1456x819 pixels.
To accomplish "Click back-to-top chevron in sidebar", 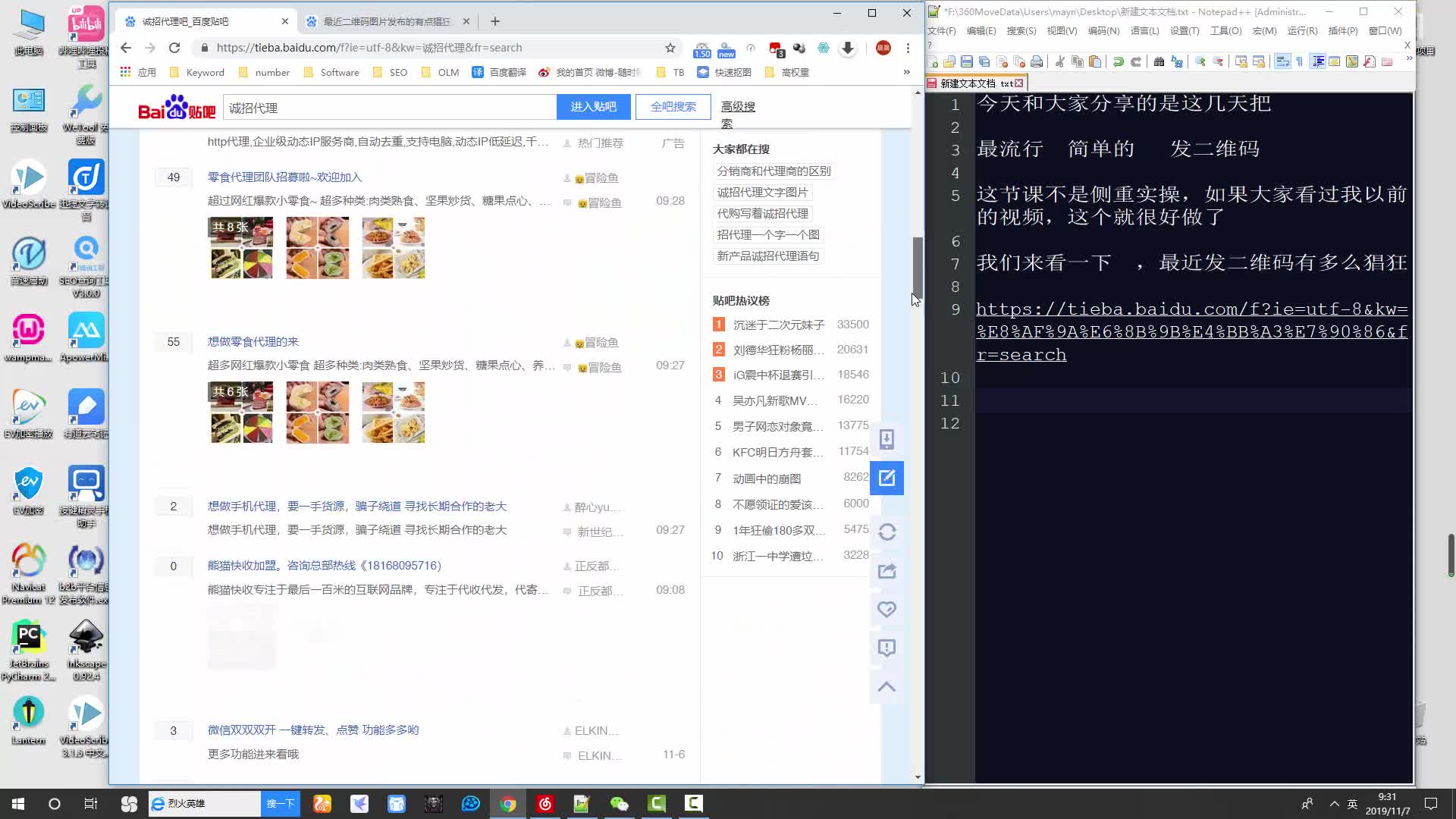I will (x=886, y=687).
